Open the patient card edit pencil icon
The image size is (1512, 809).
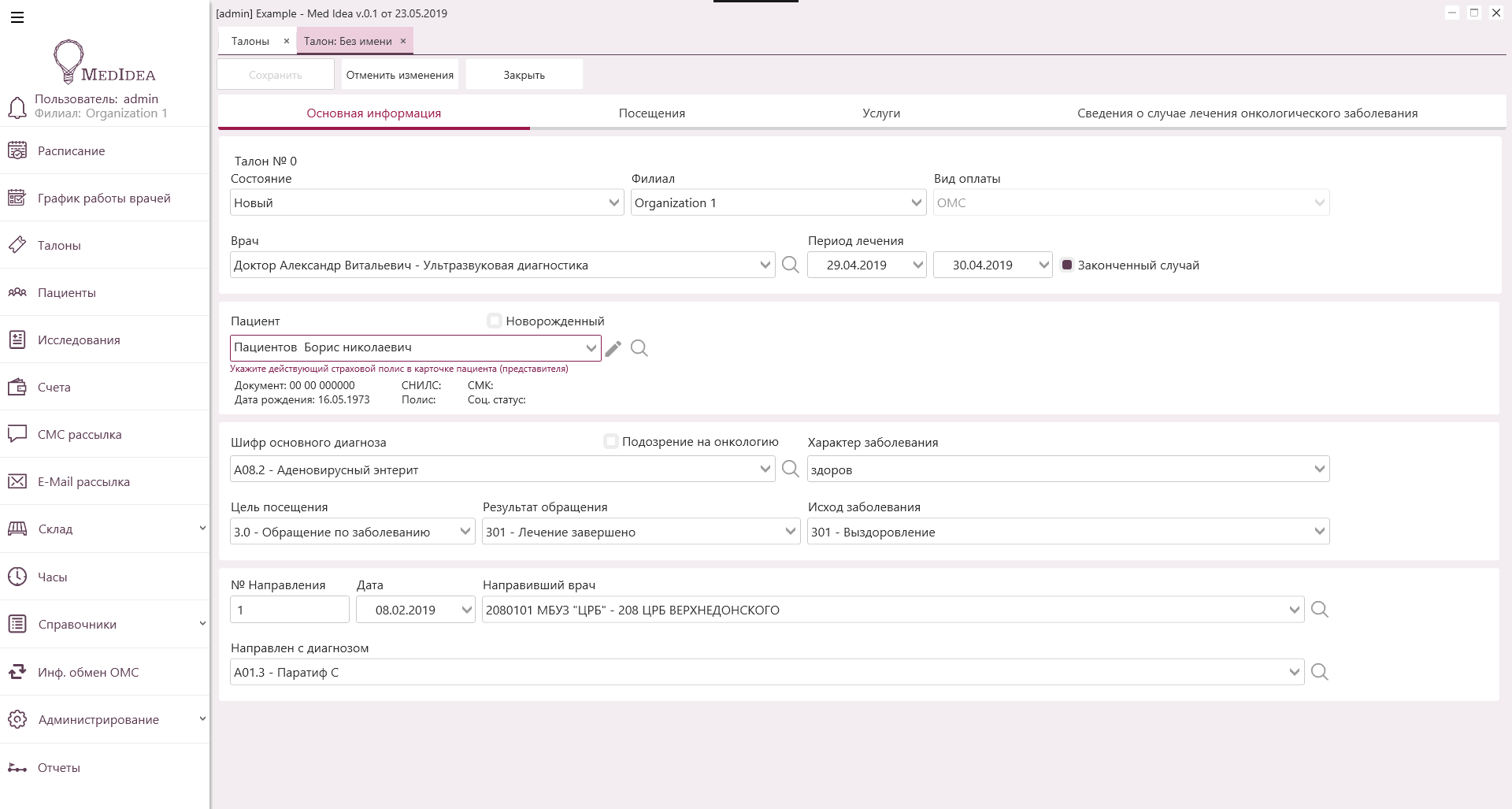[613, 348]
